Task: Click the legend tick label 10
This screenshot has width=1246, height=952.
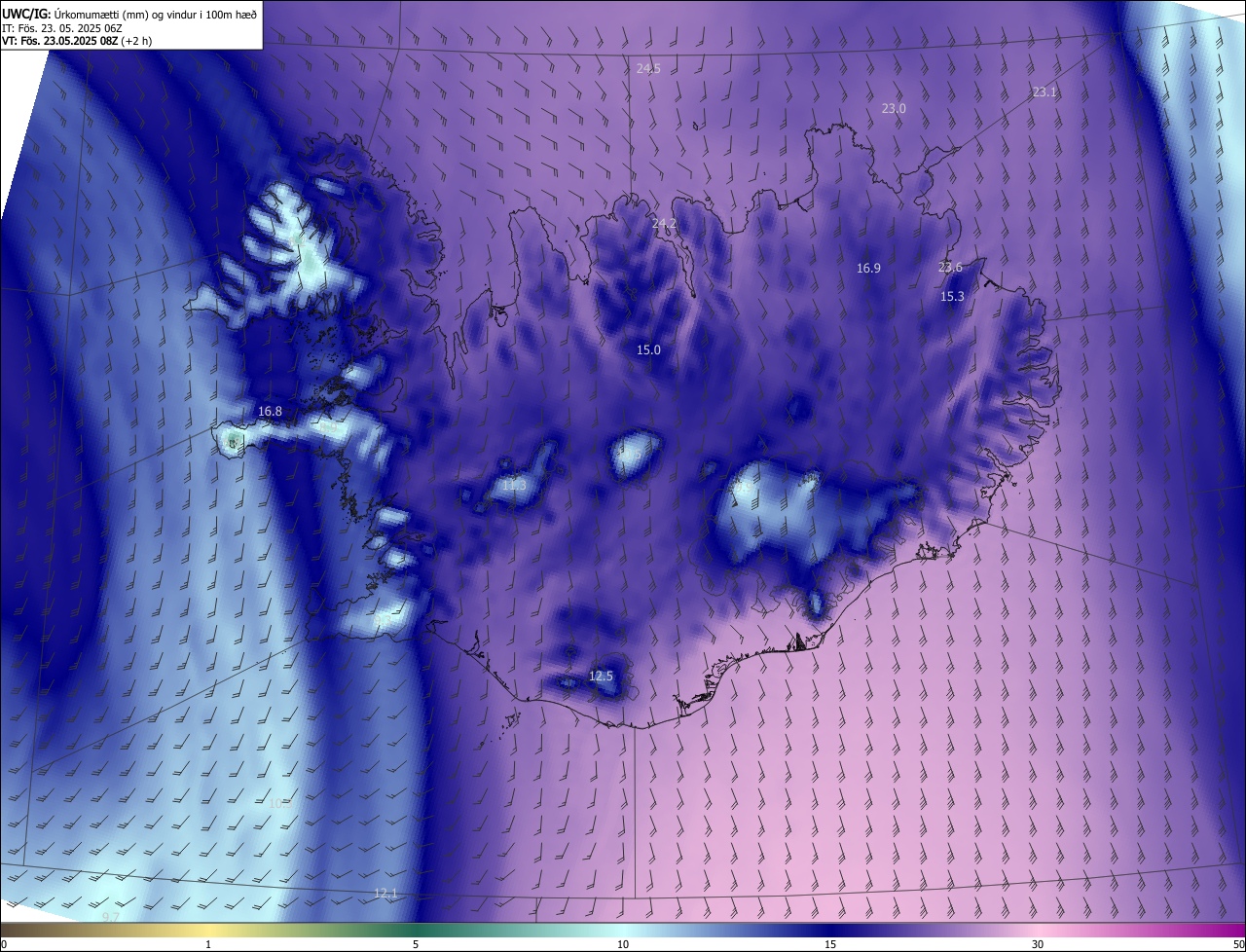Action: point(623,944)
